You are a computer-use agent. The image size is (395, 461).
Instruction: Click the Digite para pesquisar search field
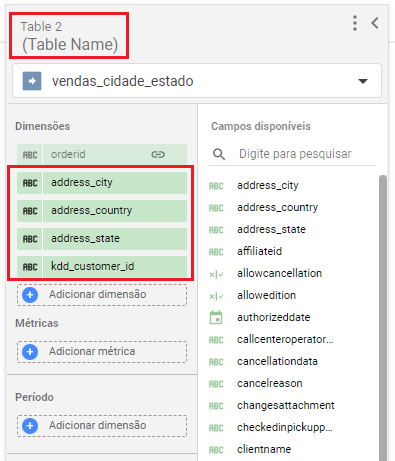pos(295,154)
